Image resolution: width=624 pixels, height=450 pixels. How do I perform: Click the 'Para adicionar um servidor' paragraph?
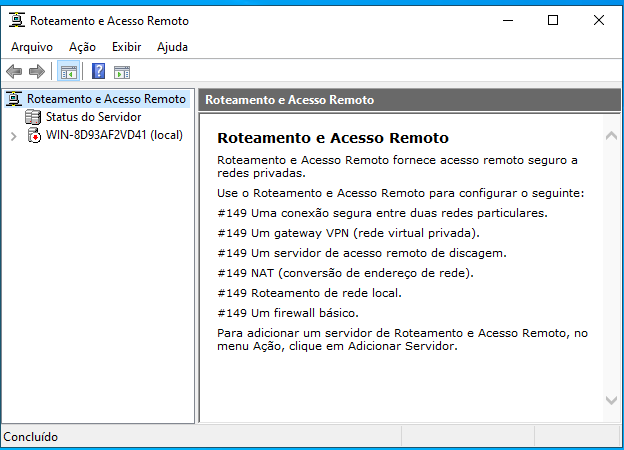point(402,339)
